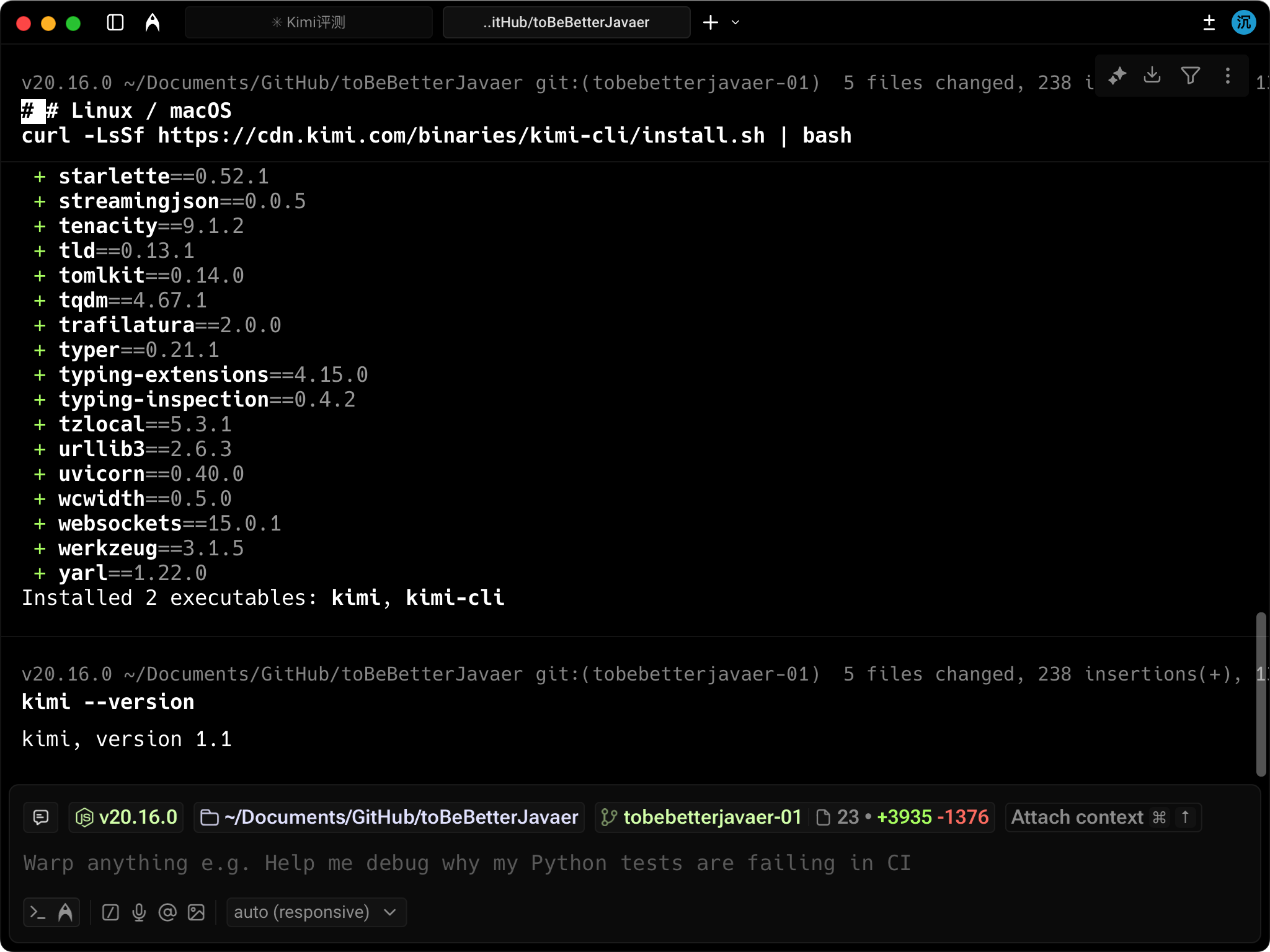The image size is (1270, 952).
Task: Click the slash commands icon
Action: (110, 912)
